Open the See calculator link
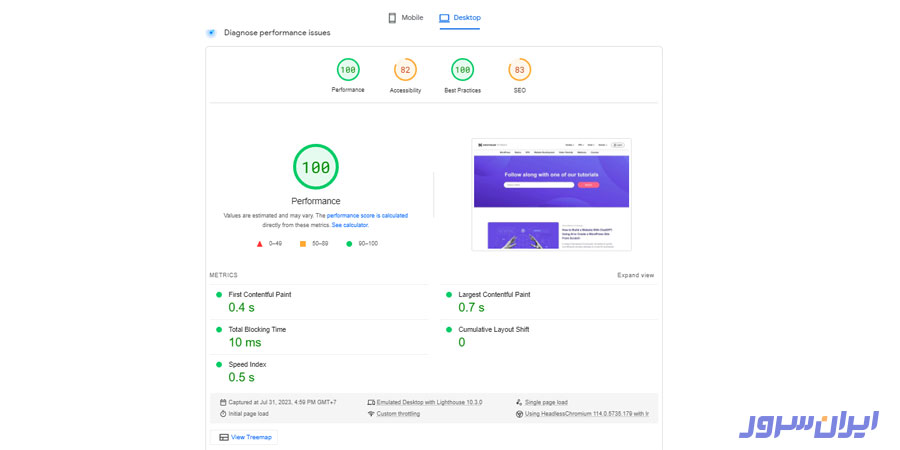This screenshot has height=450, width=900. [350, 225]
